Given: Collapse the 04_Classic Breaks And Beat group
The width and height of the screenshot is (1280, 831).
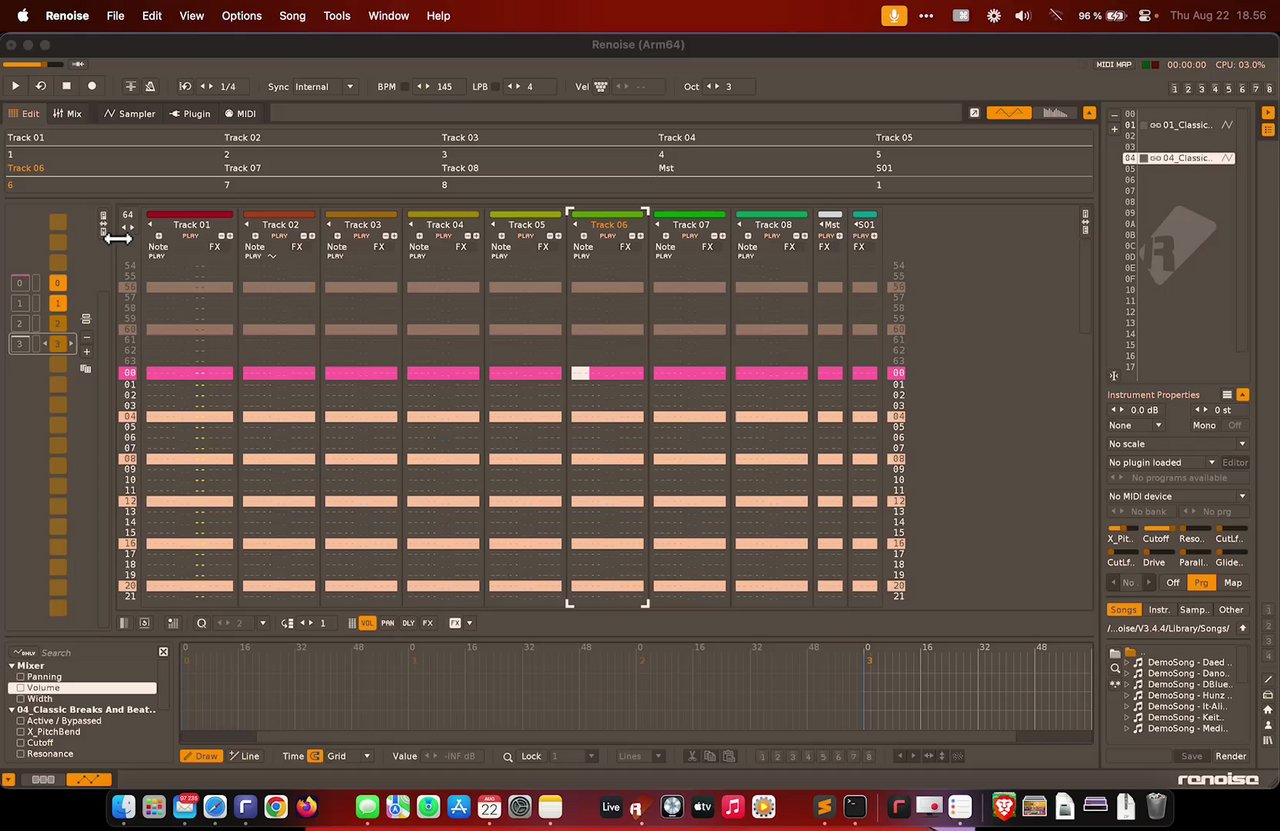Looking at the screenshot, I should point(13,710).
